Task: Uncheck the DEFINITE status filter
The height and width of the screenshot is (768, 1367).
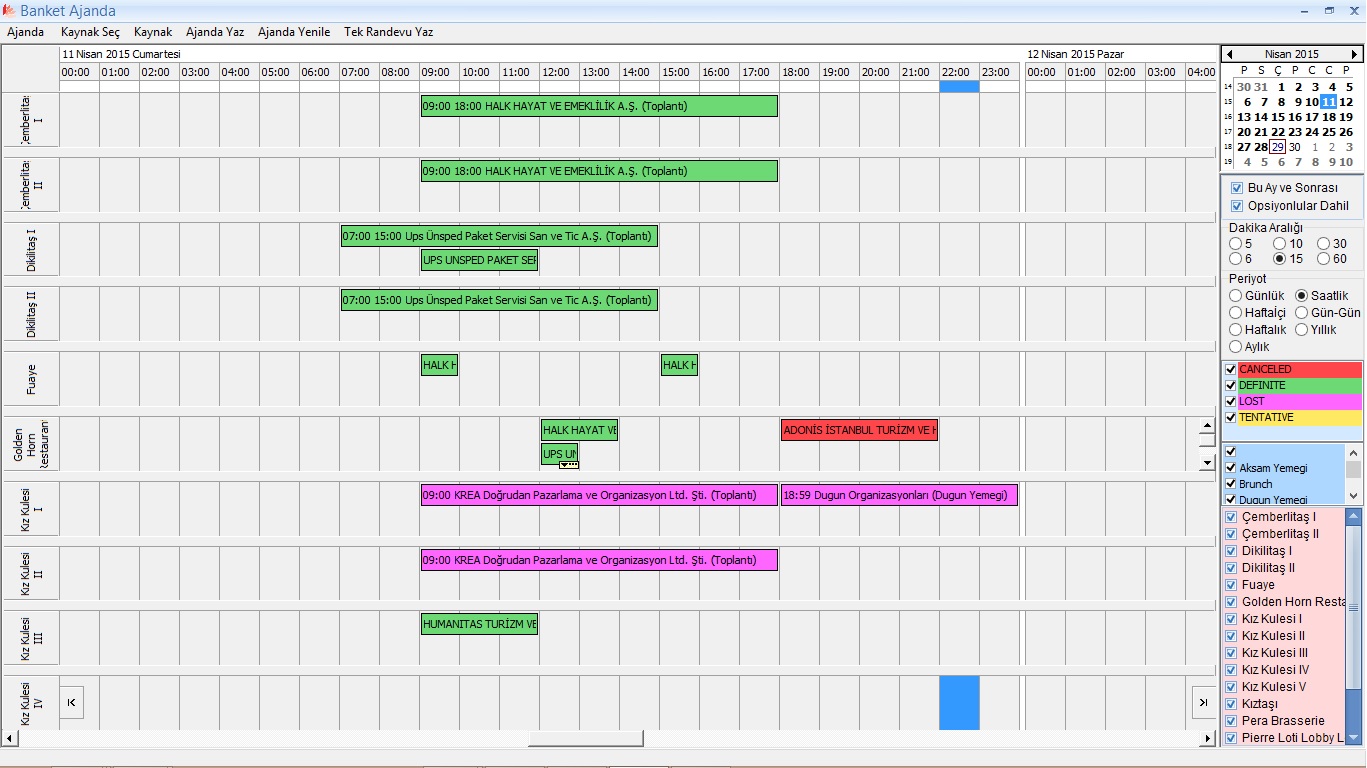Action: (x=1231, y=385)
